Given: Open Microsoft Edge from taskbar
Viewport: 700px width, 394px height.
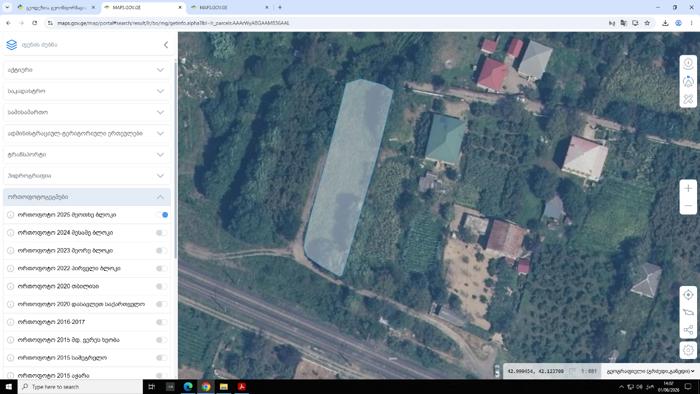Looking at the screenshot, I should pyautogui.click(x=188, y=386).
